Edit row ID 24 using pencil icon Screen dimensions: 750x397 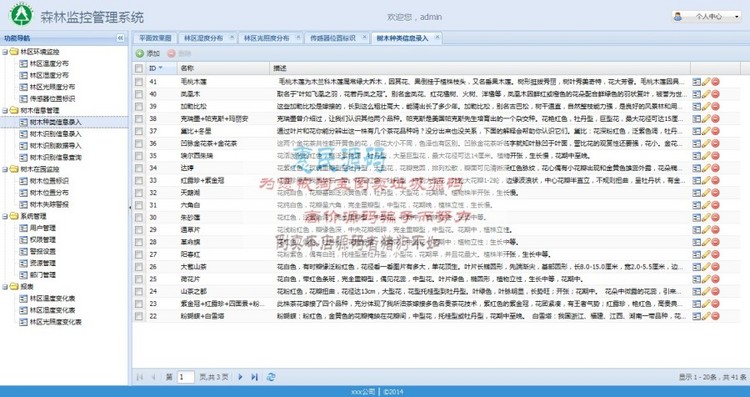706,291
